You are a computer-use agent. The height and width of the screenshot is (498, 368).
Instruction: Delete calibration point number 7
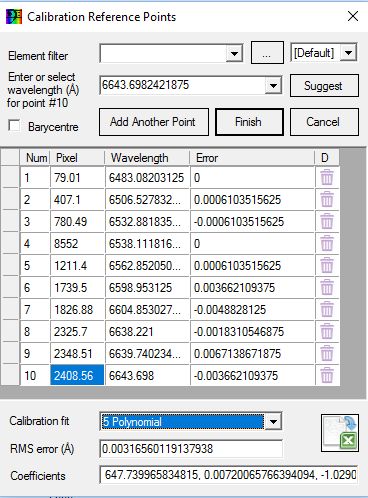tap(327, 309)
